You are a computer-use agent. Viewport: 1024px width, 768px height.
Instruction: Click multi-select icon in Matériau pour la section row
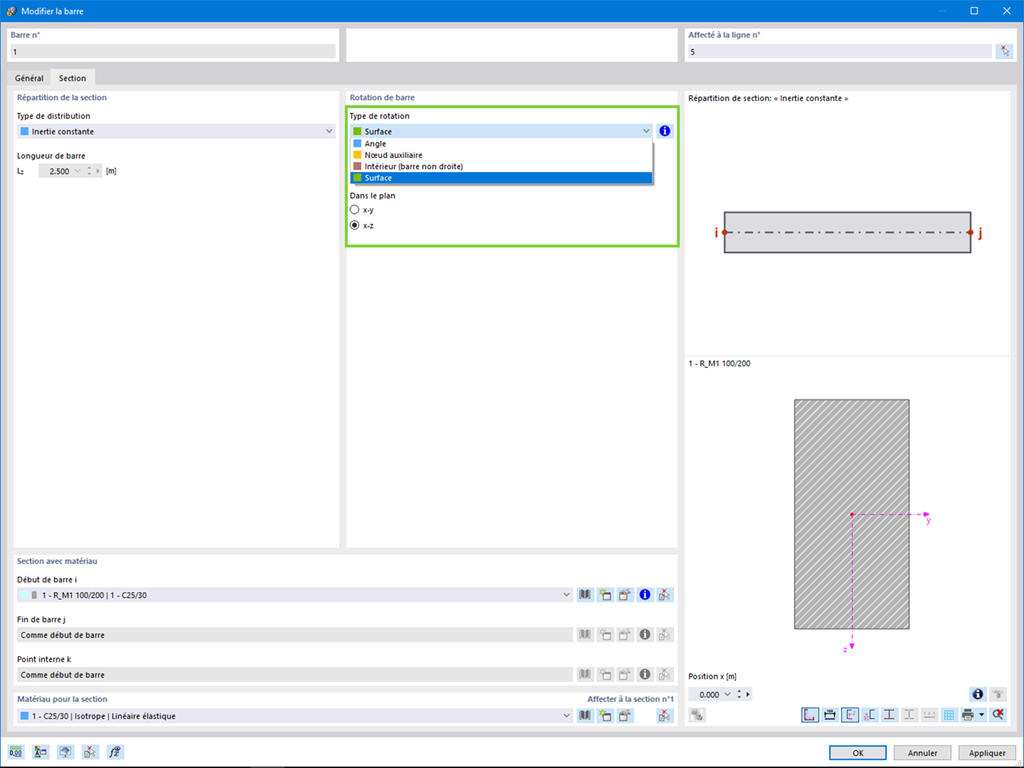tap(665, 716)
